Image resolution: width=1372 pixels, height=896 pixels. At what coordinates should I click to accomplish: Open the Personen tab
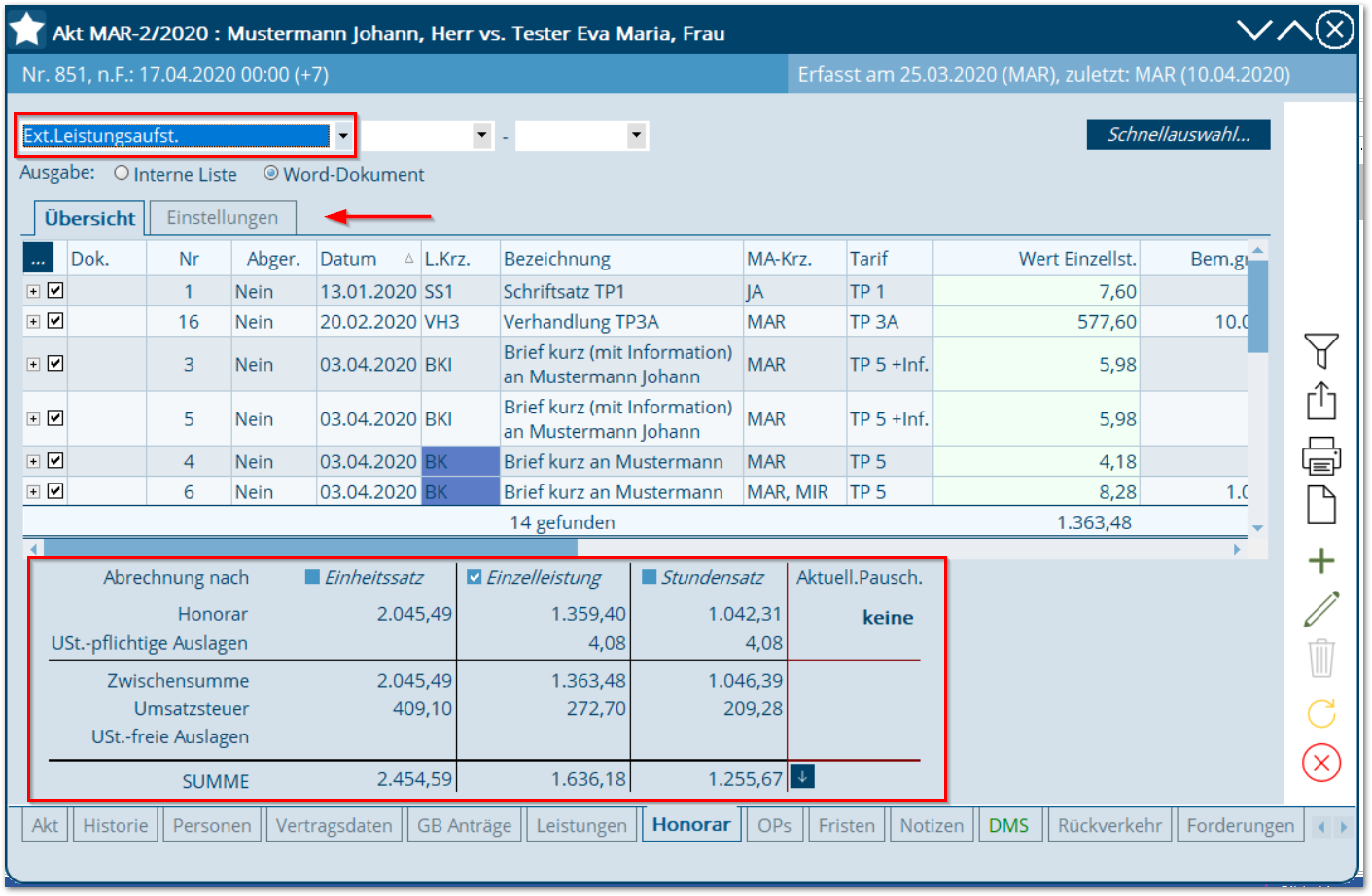[x=212, y=825]
